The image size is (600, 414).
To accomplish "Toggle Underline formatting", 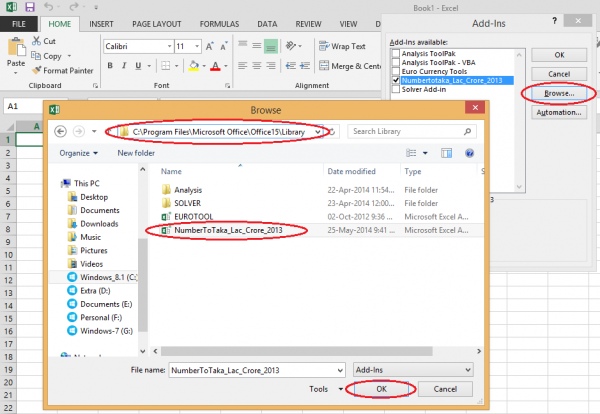I will tap(138, 66).
